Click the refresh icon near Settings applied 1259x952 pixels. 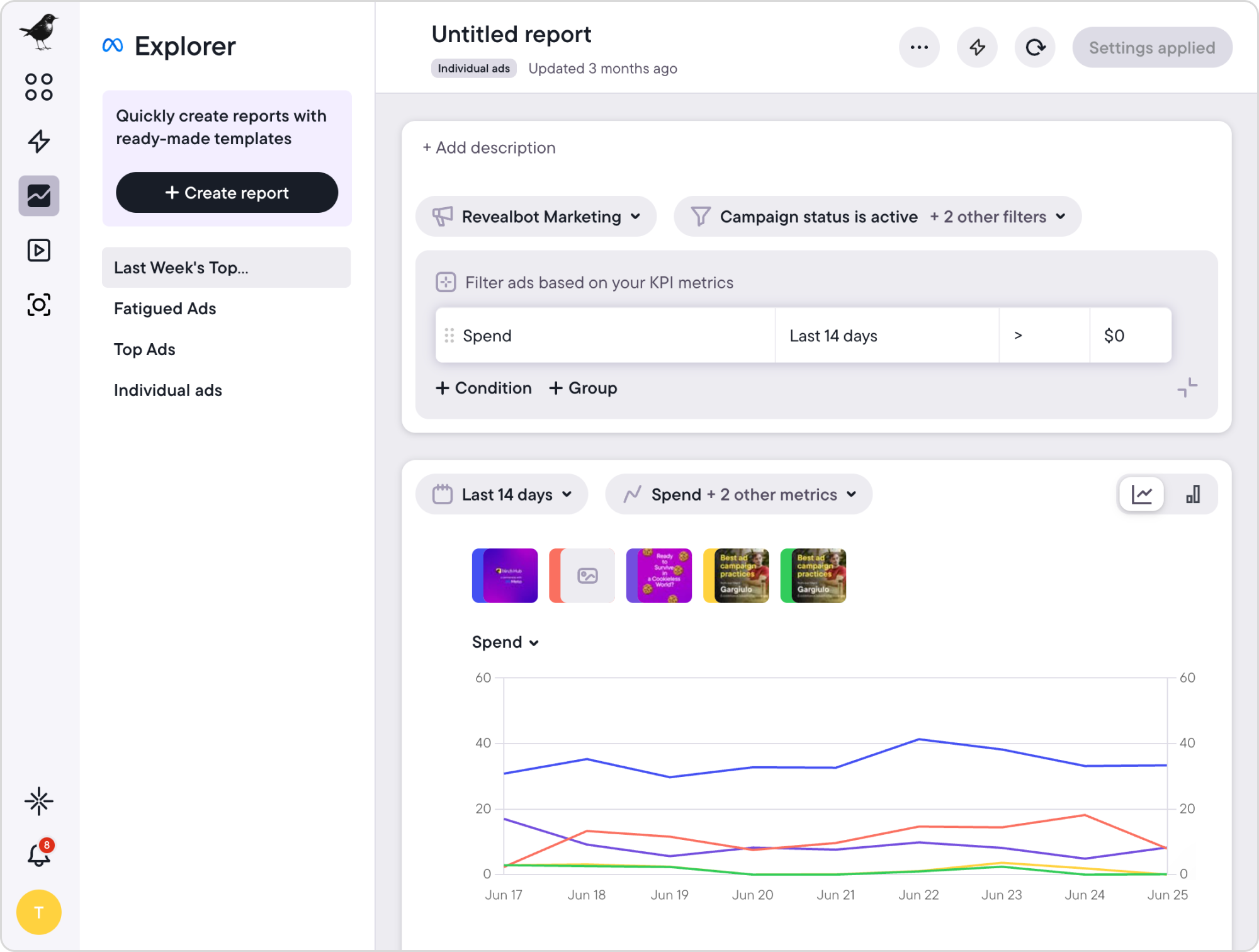pyautogui.click(x=1034, y=47)
